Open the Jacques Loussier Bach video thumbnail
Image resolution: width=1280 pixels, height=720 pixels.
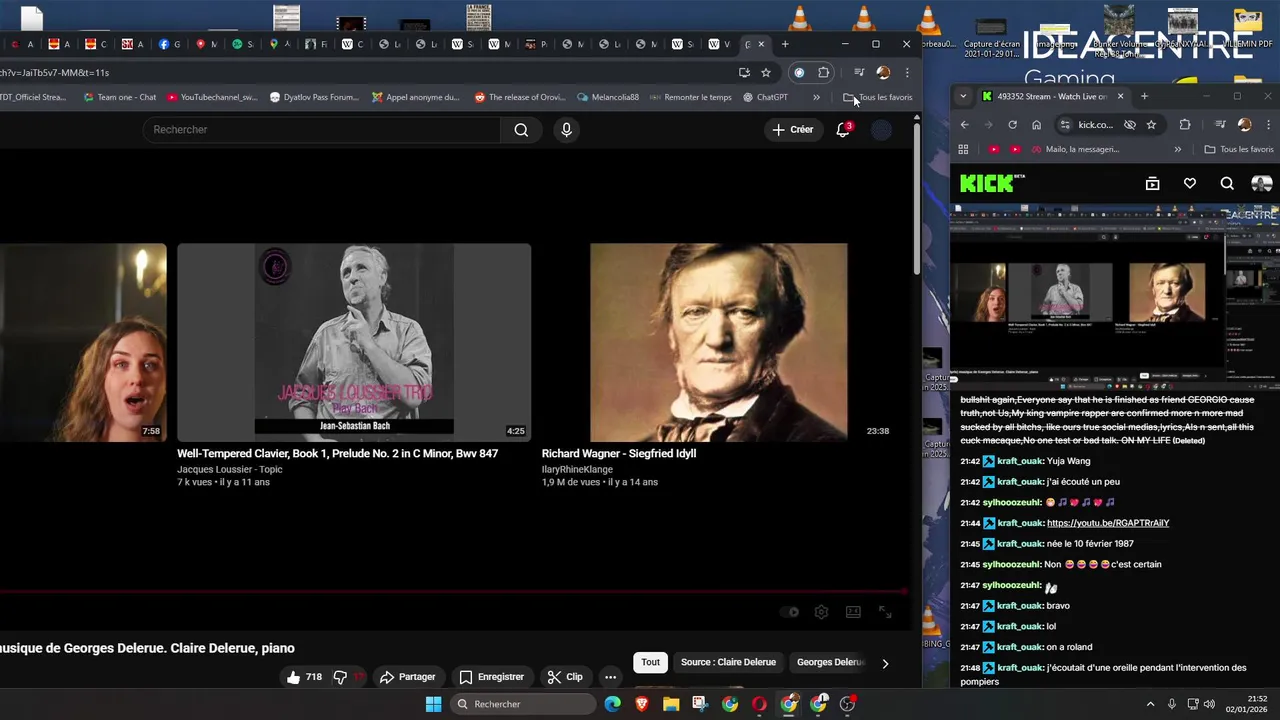354,343
